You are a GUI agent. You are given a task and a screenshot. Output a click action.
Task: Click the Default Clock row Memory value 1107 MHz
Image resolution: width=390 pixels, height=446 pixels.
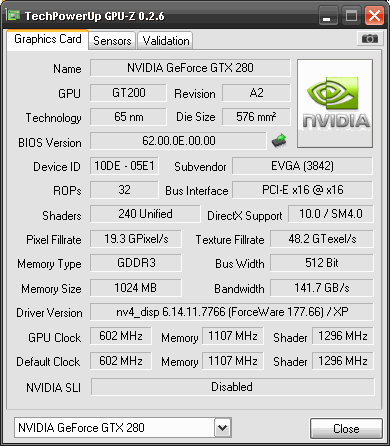[x=233, y=361]
